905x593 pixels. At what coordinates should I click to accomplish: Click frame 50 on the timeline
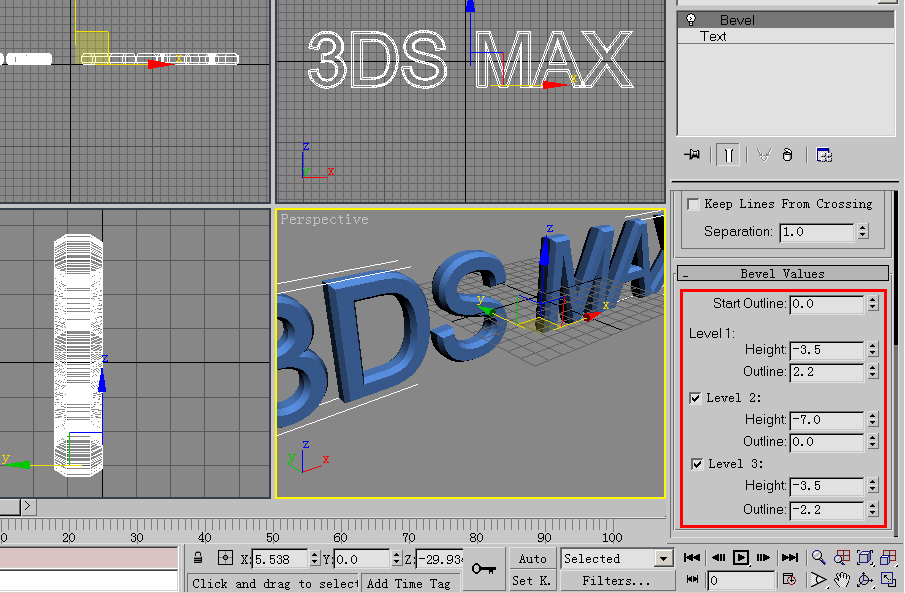272,537
